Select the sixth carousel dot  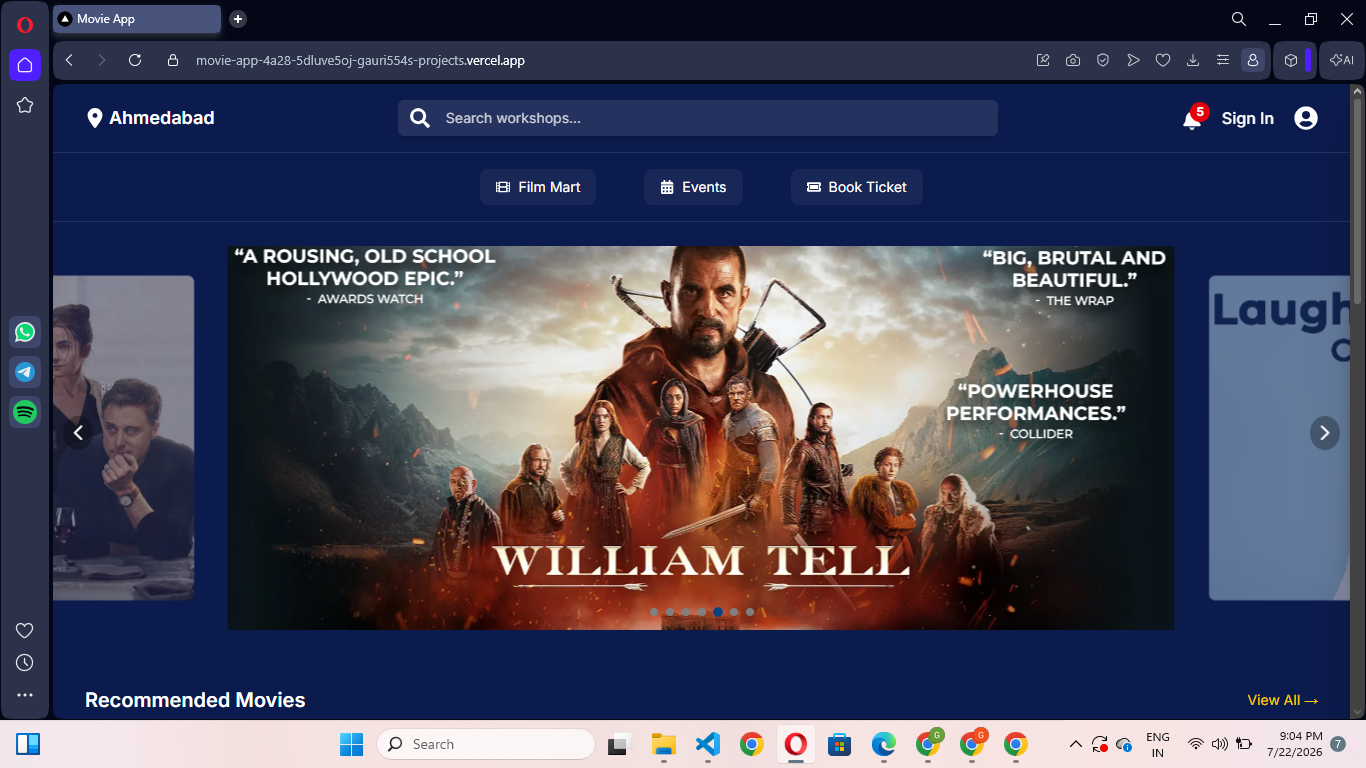click(x=734, y=612)
